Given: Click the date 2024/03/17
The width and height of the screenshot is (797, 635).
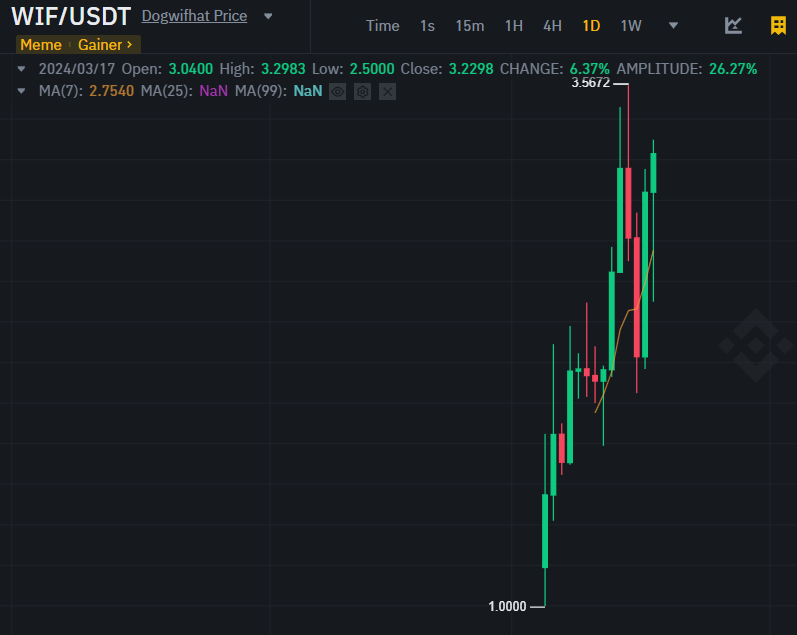Looking at the screenshot, I should tap(77, 69).
